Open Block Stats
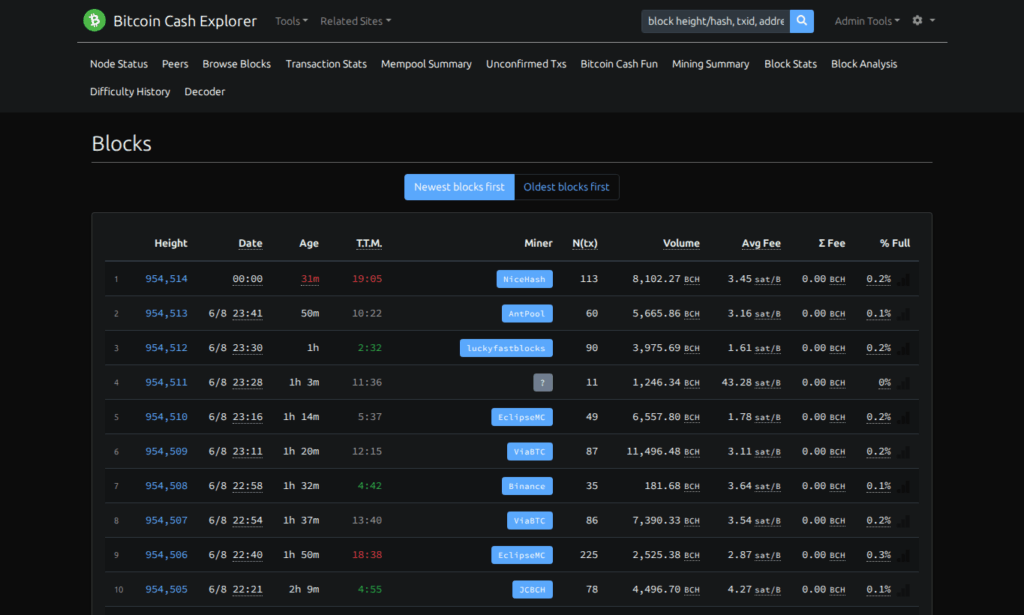This screenshot has width=1024, height=615. 790,64
